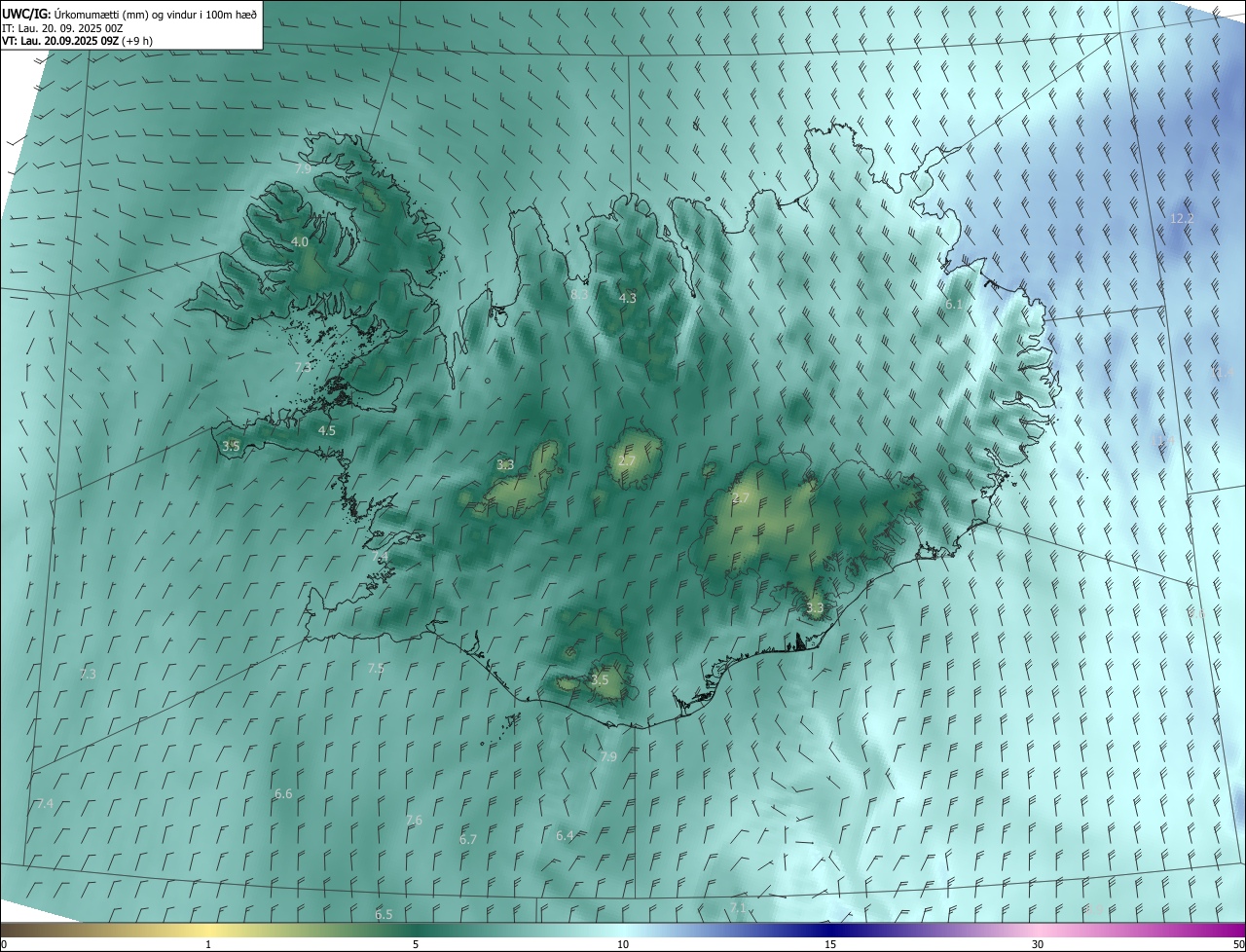Viewport: 1246px width, 952px height.
Task: Click the 6.6 value label
Action: click(283, 793)
